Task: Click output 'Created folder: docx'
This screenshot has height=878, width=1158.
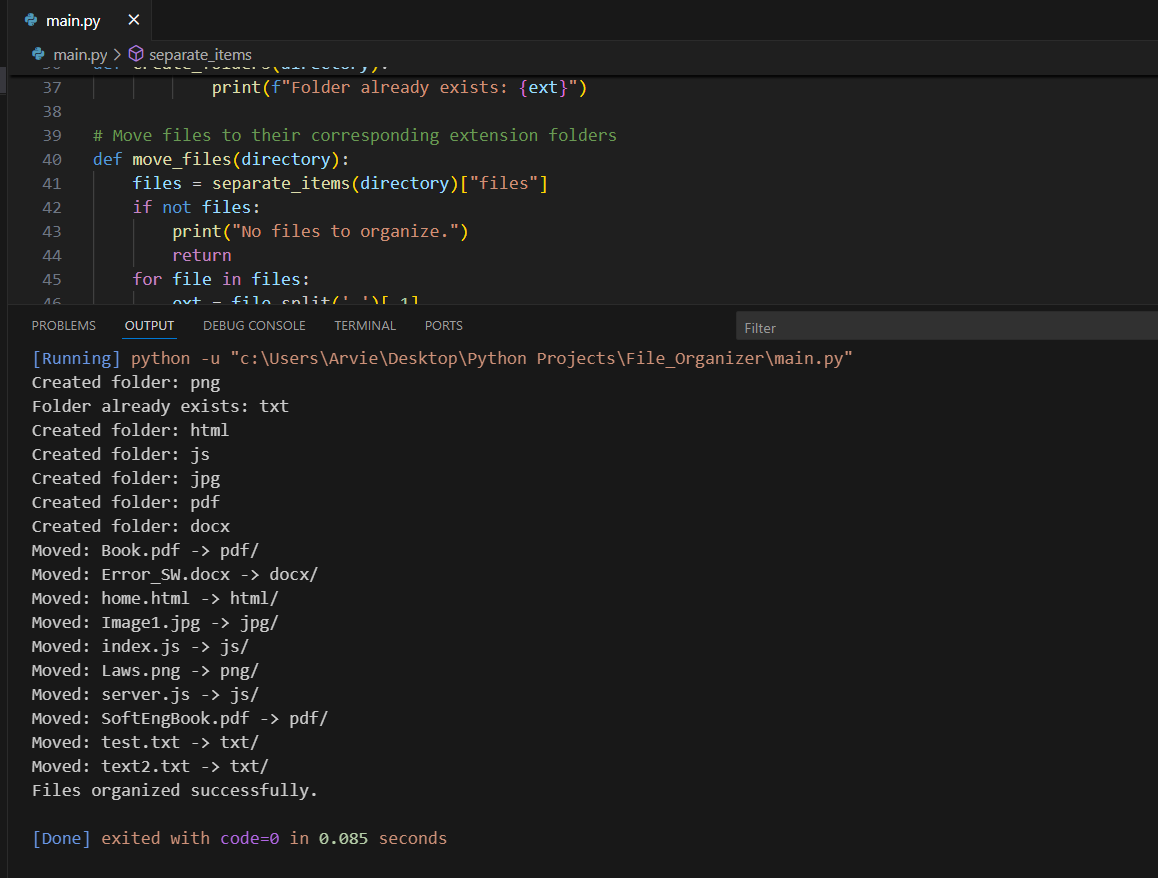Action: [x=131, y=527]
